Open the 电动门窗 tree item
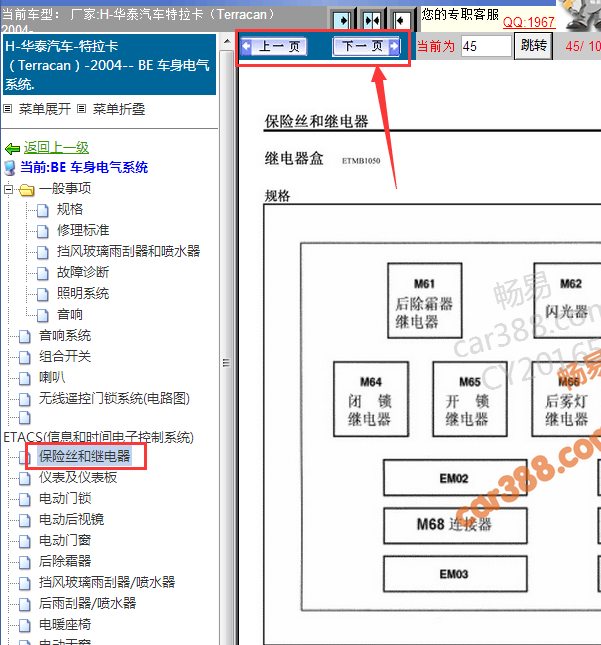 pos(65,540)
